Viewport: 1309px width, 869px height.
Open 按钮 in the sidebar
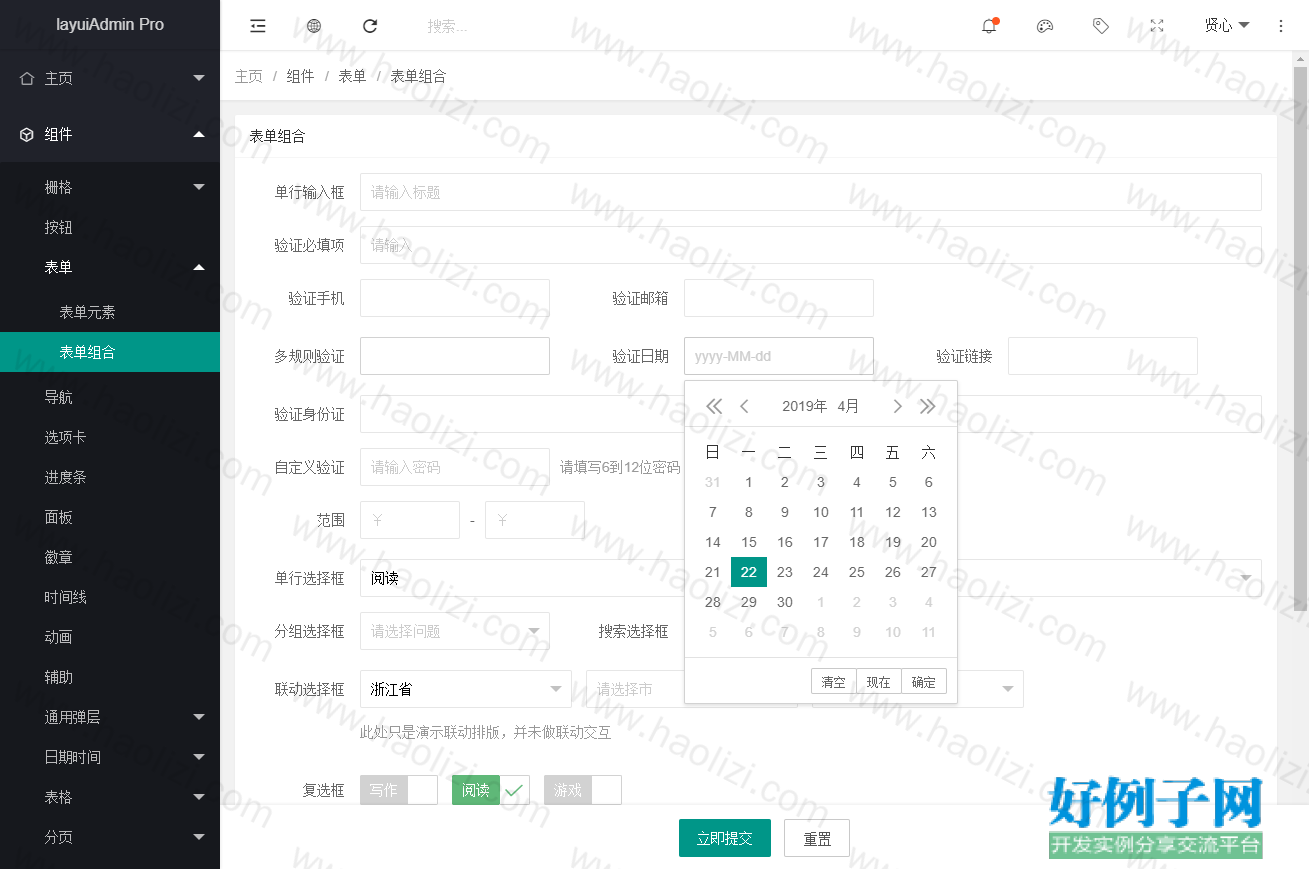coord(110,227)
